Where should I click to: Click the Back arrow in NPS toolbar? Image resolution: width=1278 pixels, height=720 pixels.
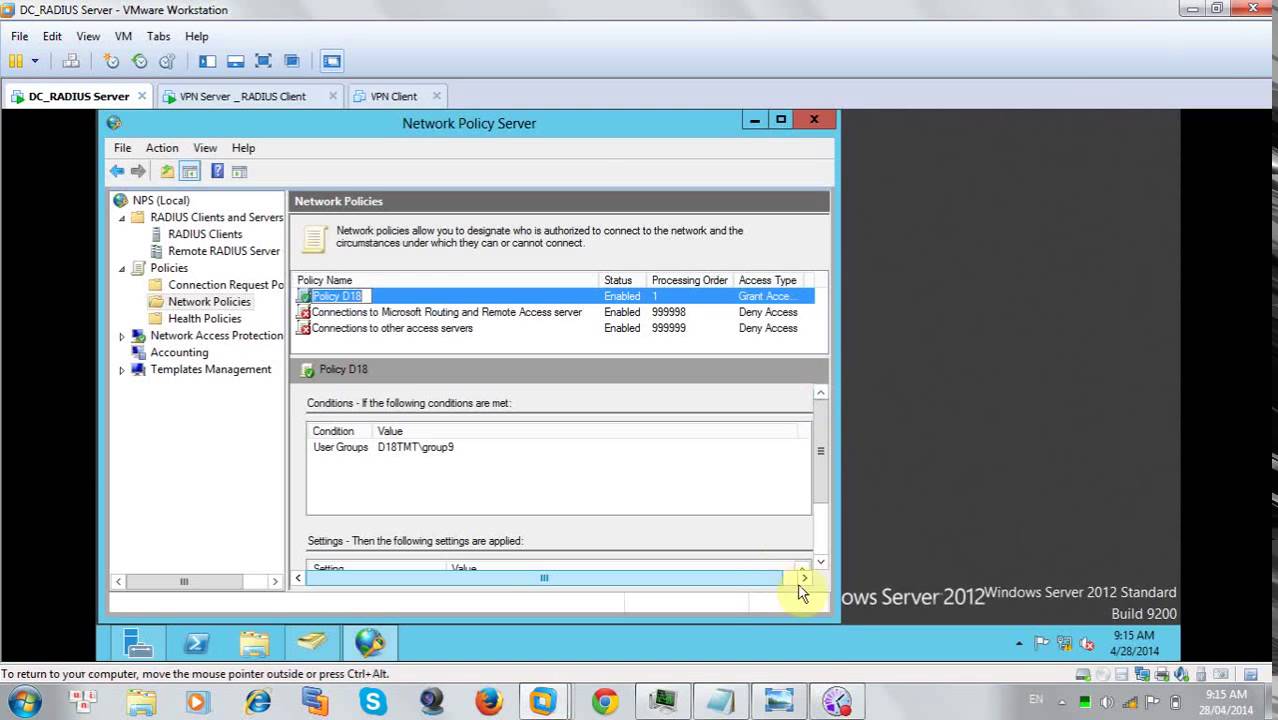click(117, 171)
